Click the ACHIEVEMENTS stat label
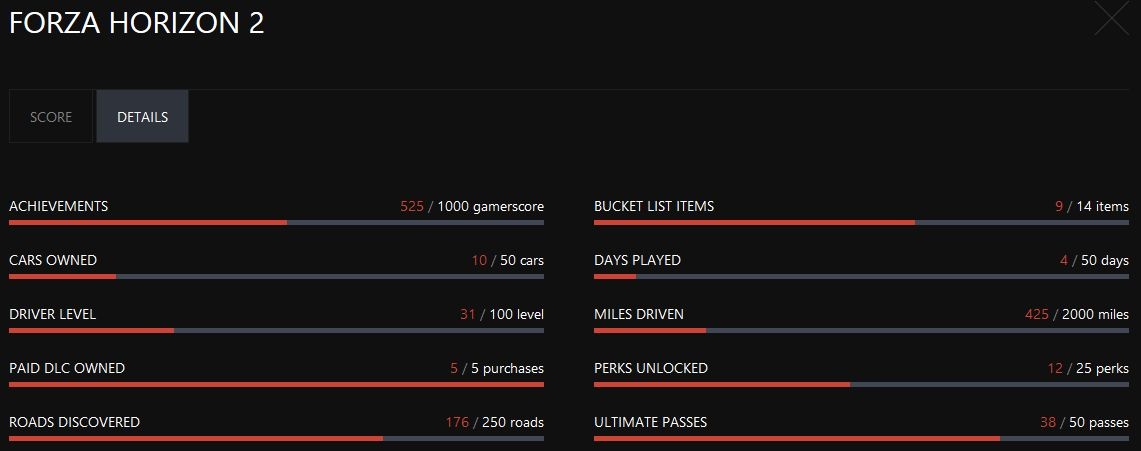 tap(58, 206)
